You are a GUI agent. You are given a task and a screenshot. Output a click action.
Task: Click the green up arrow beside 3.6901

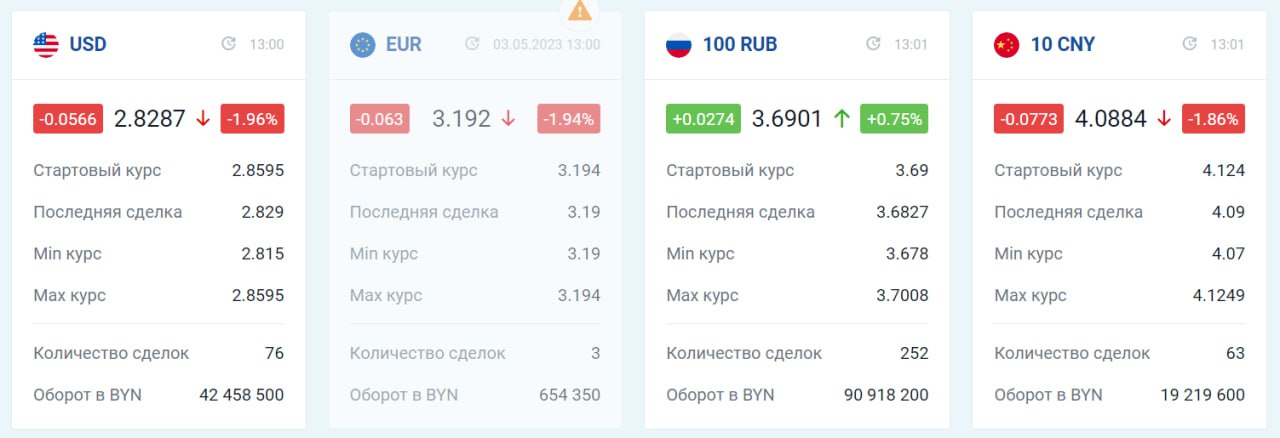[841, 119]
